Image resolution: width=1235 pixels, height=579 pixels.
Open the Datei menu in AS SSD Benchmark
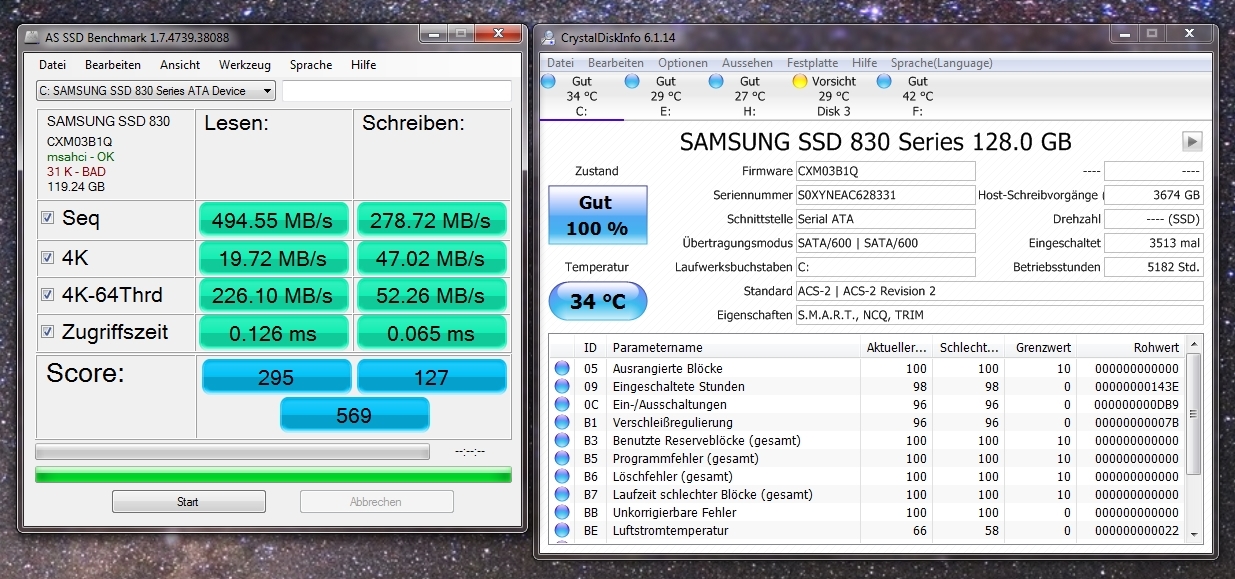[52, 65]
